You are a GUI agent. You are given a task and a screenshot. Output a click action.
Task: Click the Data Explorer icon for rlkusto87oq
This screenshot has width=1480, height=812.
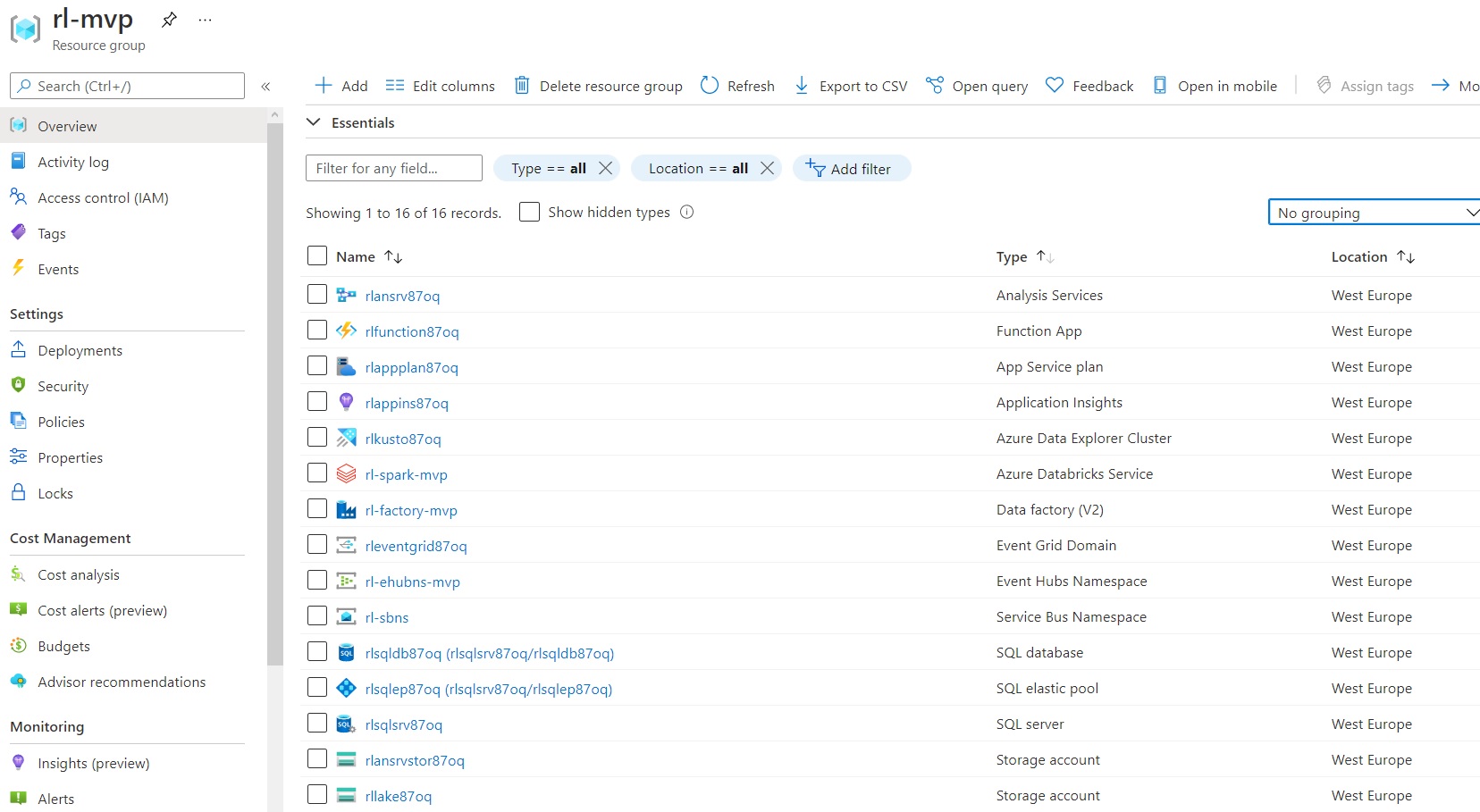(x=346, y=438)
